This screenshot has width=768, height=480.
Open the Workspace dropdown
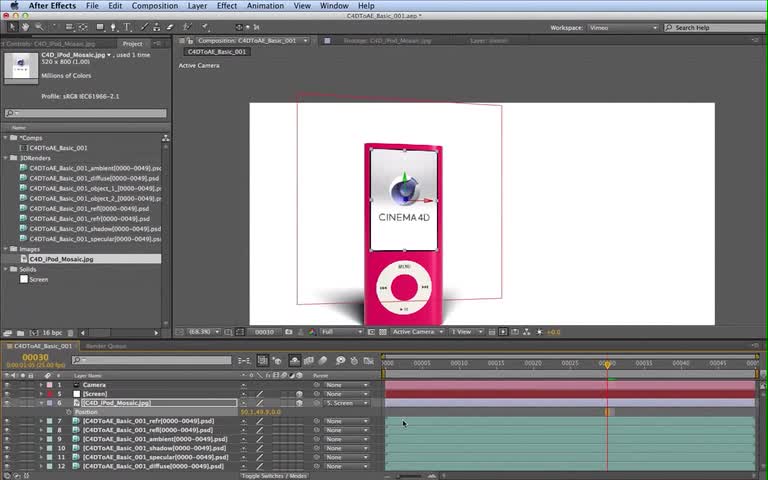pos(623,28)
